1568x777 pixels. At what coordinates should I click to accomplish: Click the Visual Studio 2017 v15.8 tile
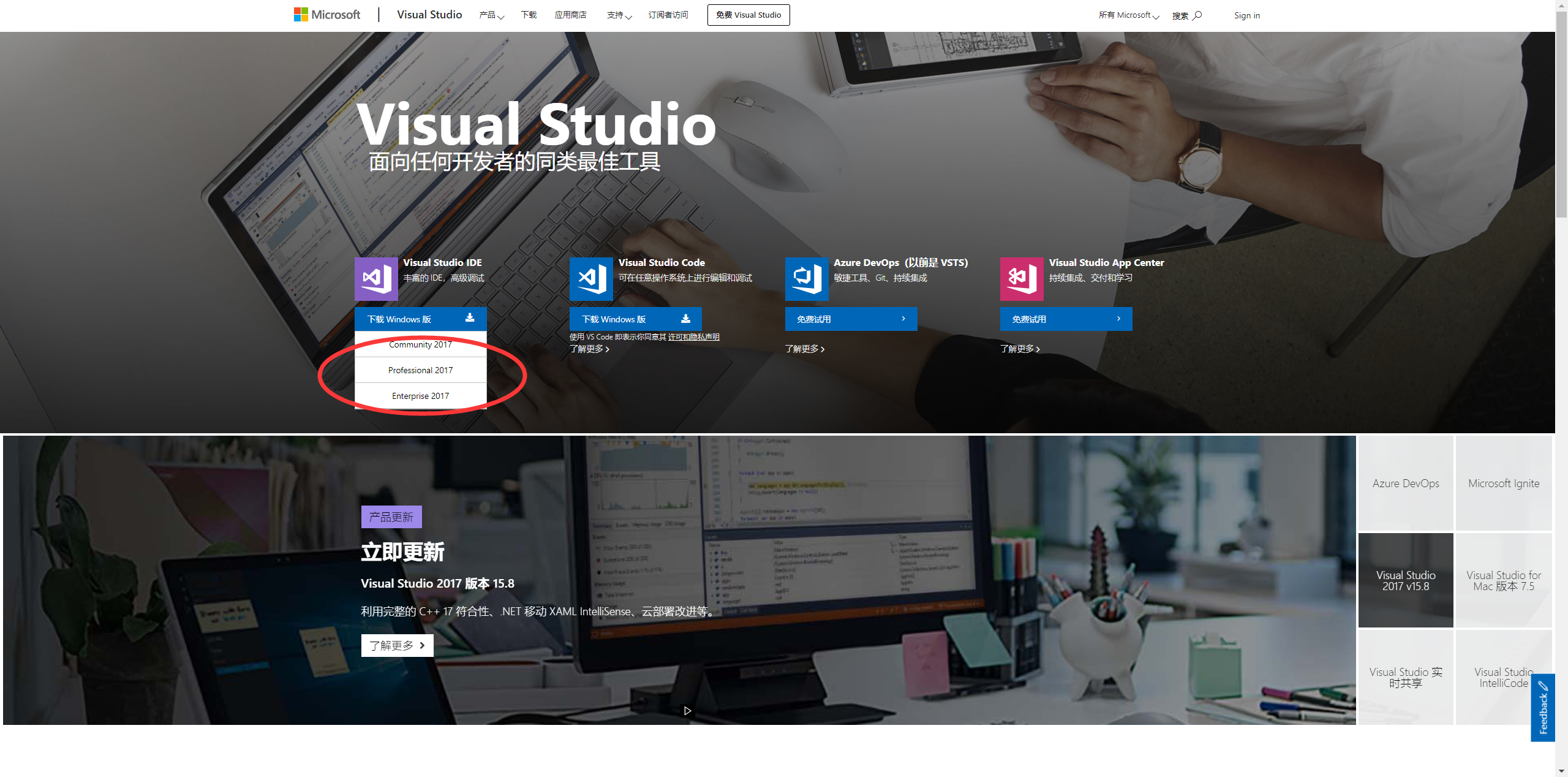[x=1405, y=580]
